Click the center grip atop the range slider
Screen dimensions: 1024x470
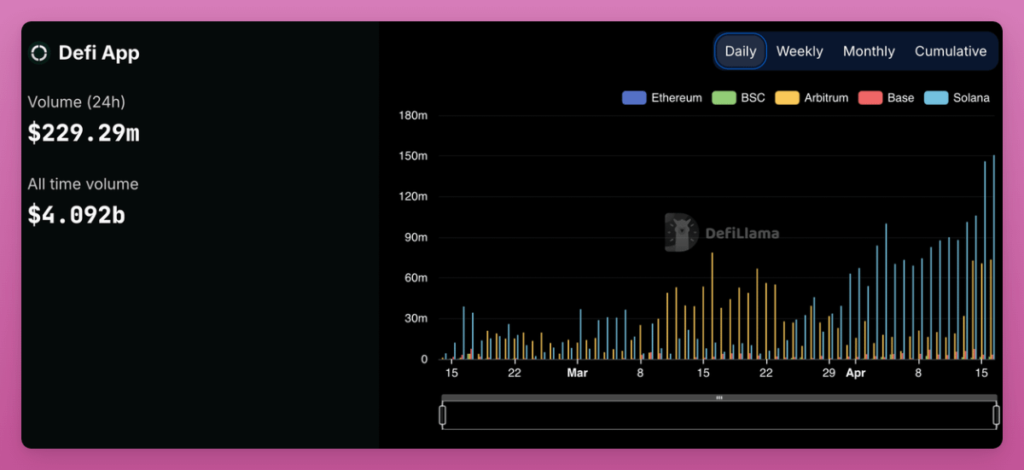tap(719, 398)
